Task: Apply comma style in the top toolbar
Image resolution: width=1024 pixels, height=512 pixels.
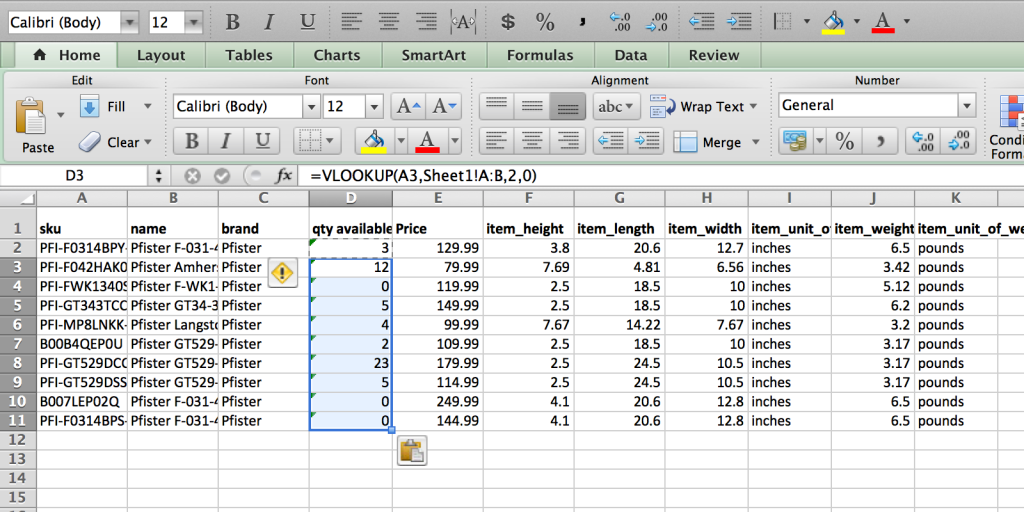Action: 583,22
